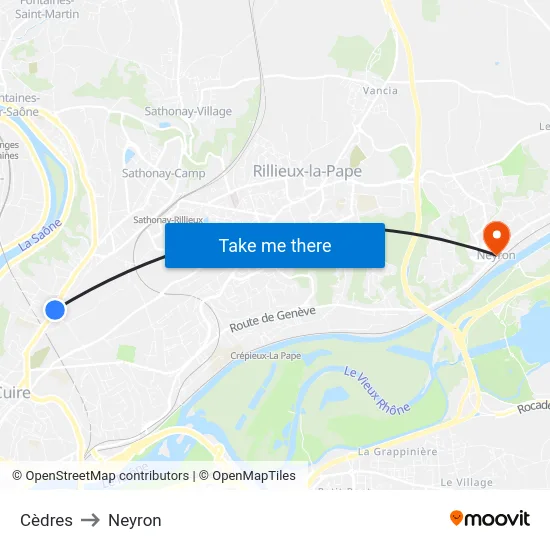Click the Rillieux-la-Pape map label
This screenshot has height=550, width=550.
click(x=307, y=171)
